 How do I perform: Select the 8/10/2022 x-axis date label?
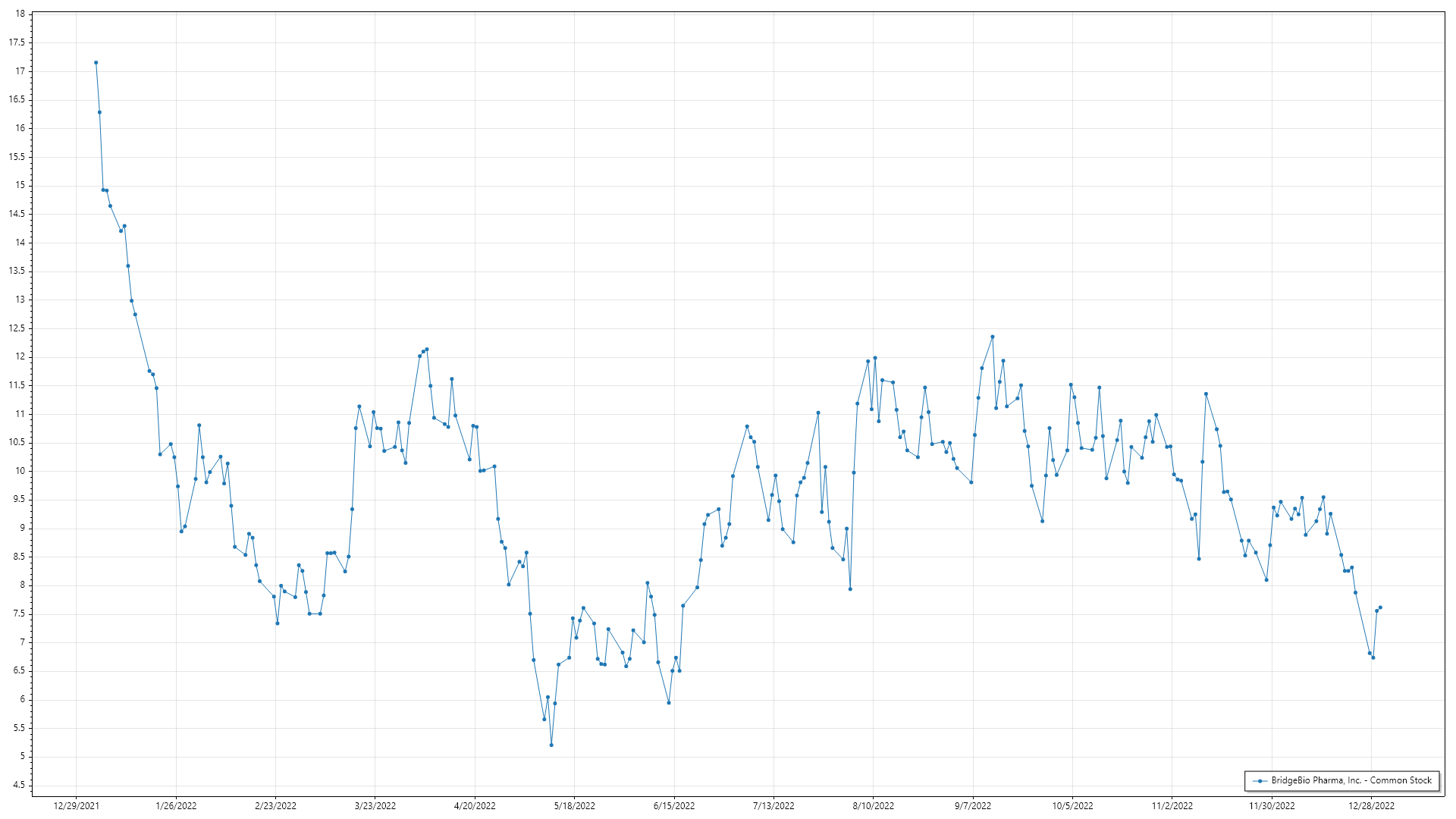point(873,806)
